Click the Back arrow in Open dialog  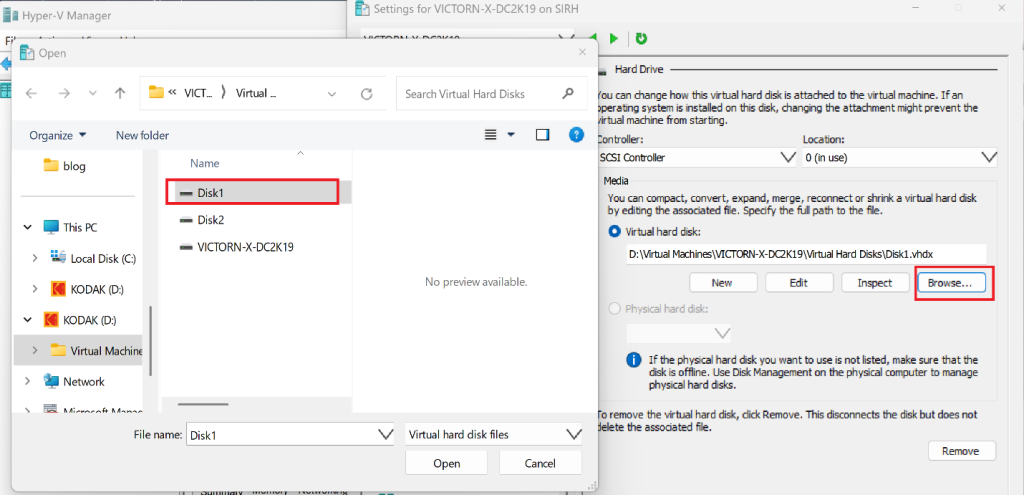[x=31, y=93]
